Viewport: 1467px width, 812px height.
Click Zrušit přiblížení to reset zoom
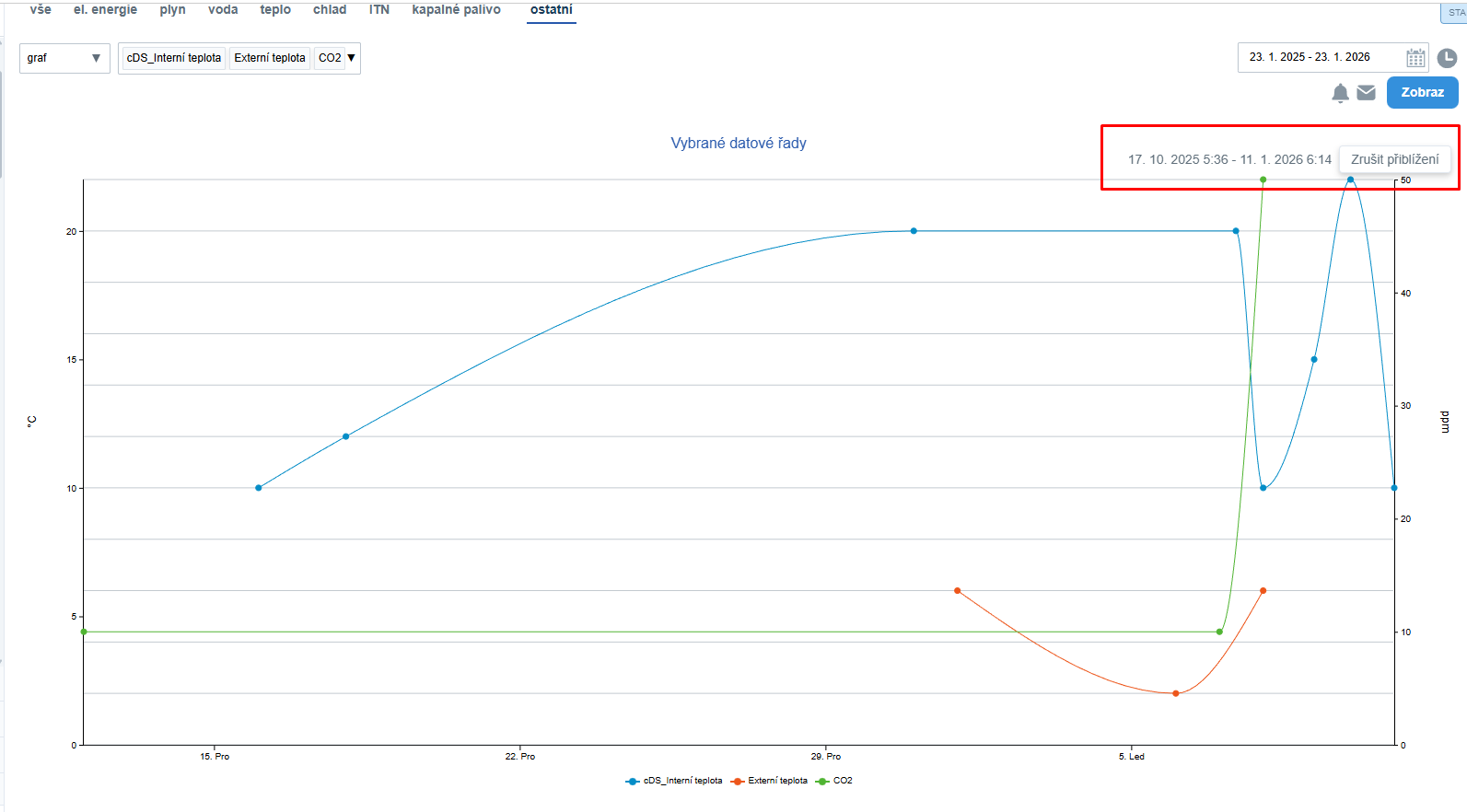(x=1394, y=159)
